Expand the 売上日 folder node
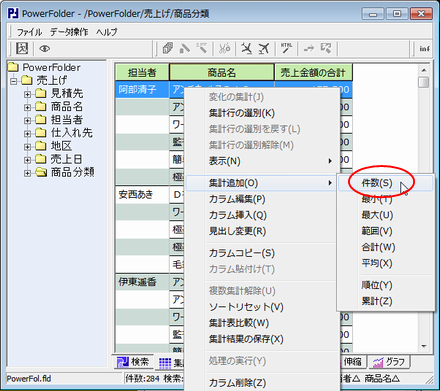 point(27,160)
